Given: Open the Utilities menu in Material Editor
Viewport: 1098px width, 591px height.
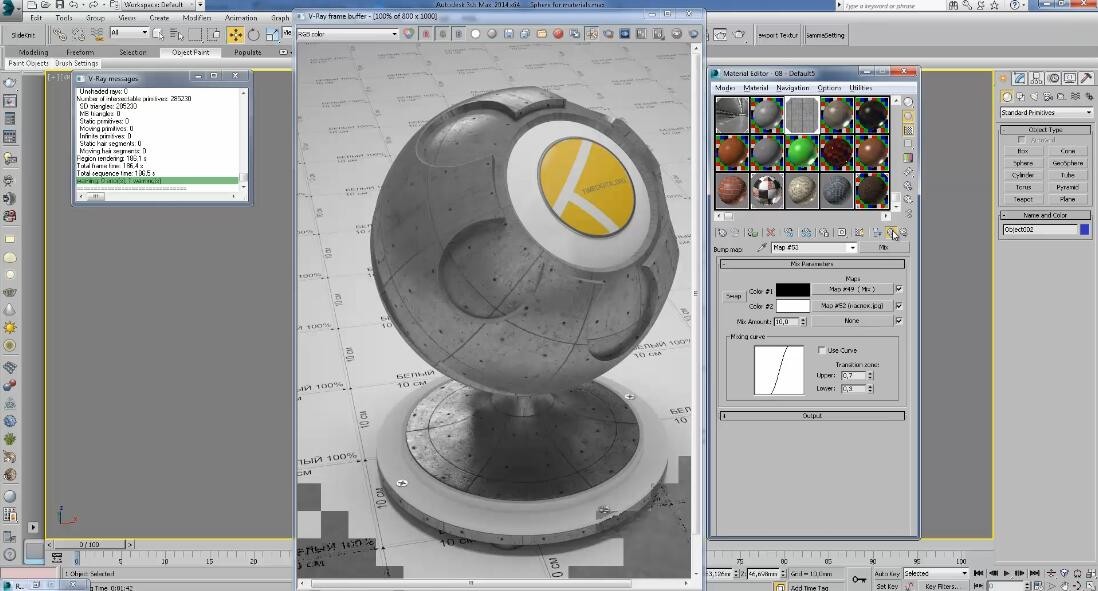Looking at the screenshot, I should 861,88.
